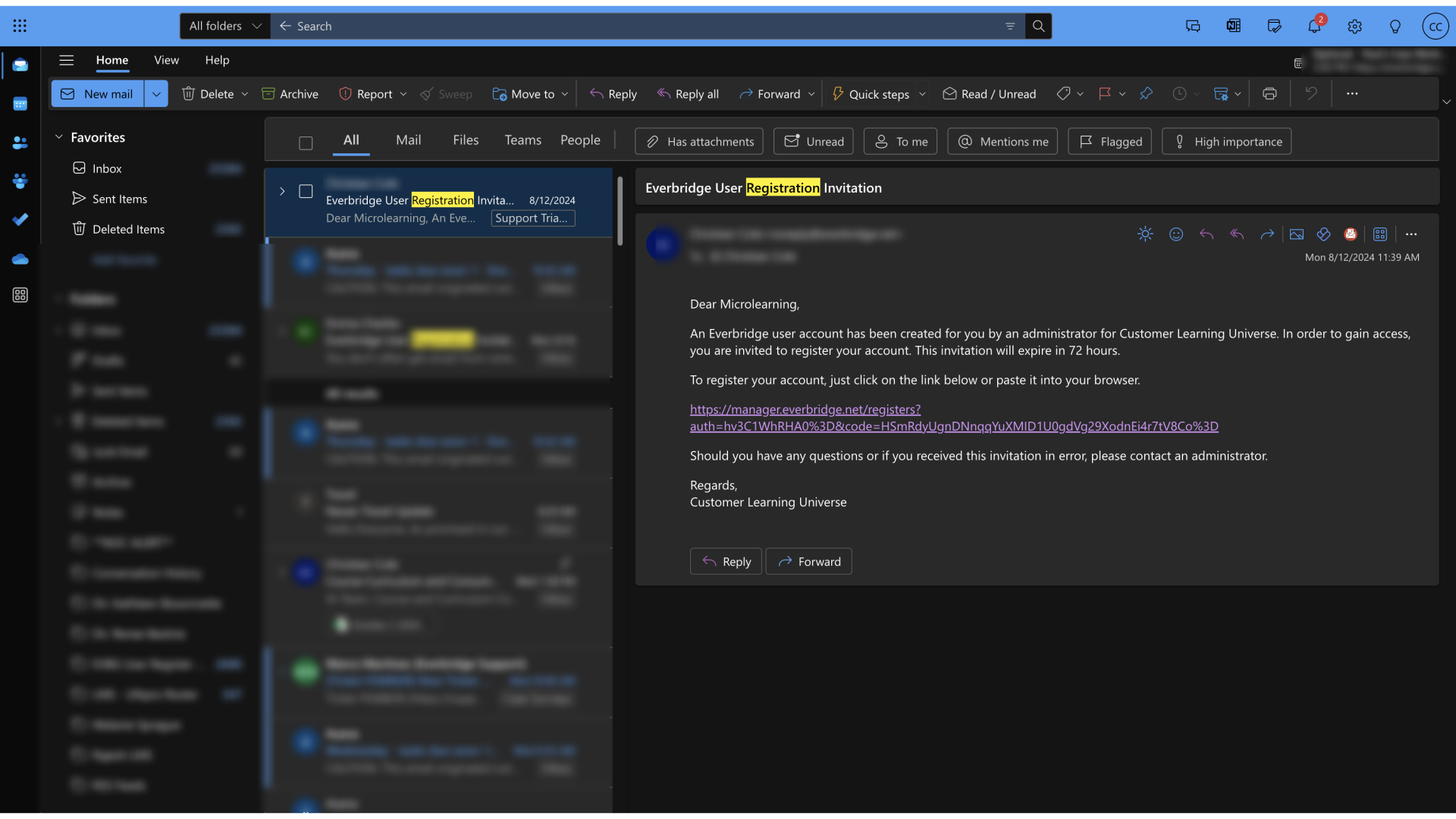Click the search magnifier button

point(1038,26)
